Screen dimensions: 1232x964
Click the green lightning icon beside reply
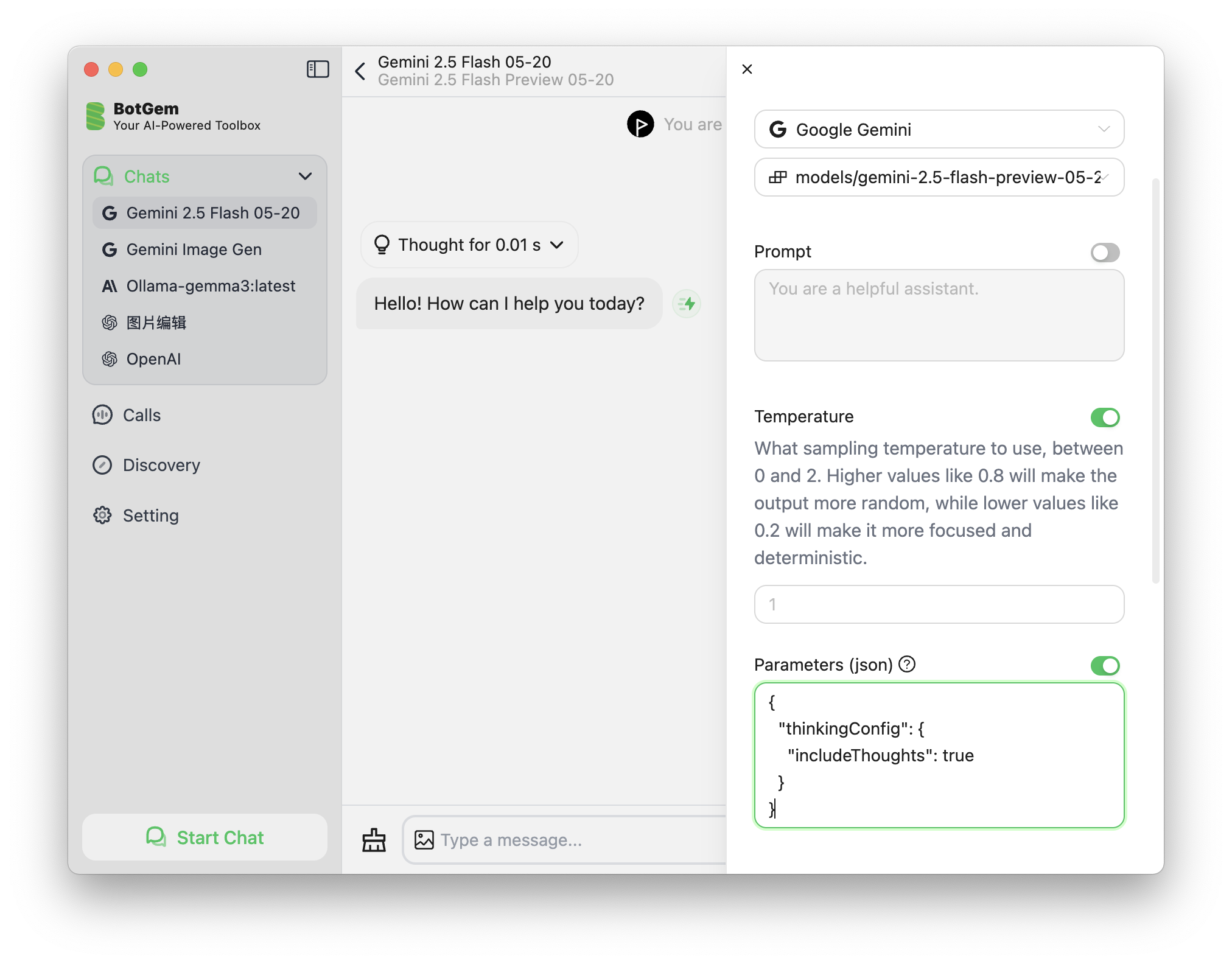(x=687, y=304)
